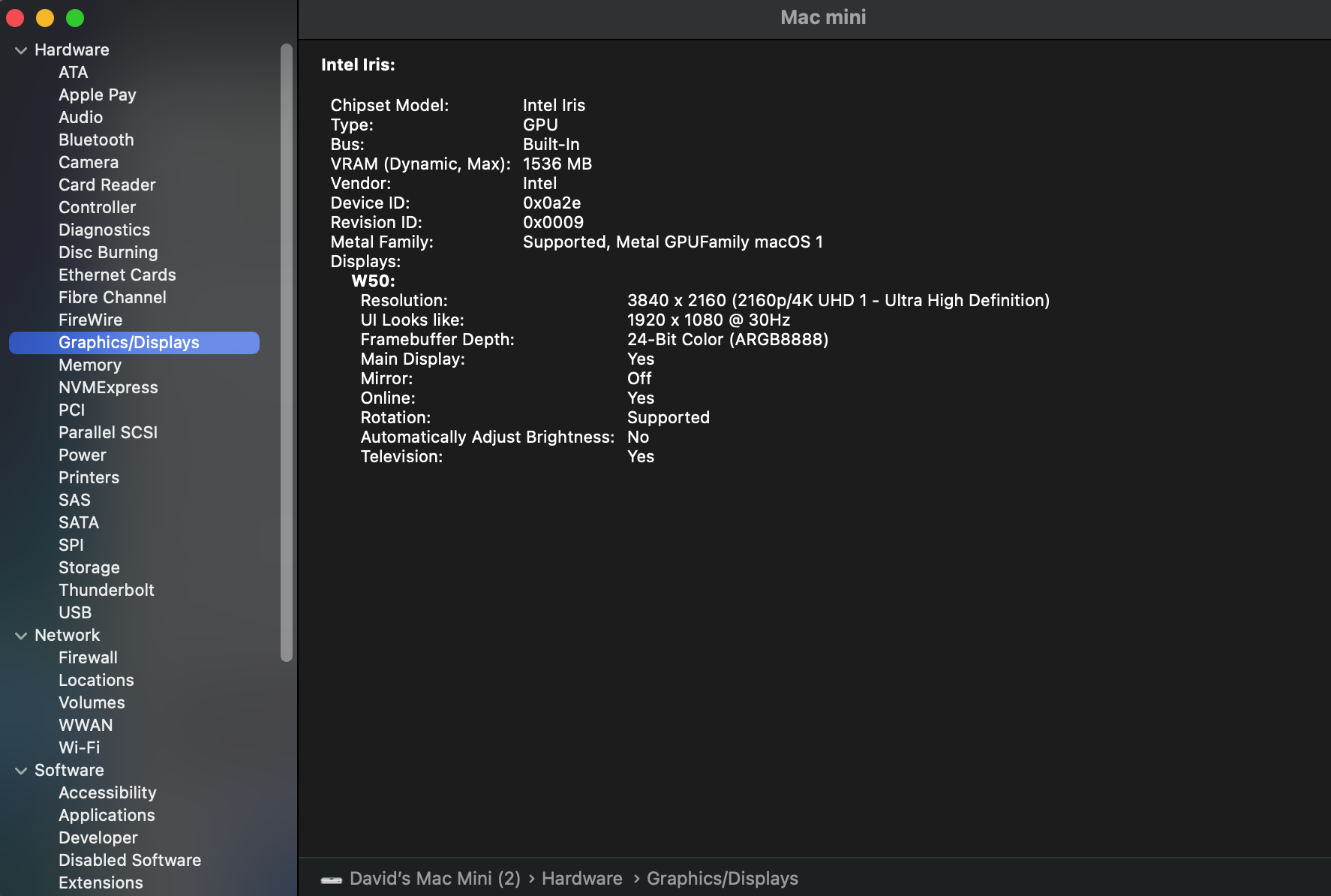Viewport: 1331px width, 896px height.
Task: Show the Disabled Software list
Action: 130,861
